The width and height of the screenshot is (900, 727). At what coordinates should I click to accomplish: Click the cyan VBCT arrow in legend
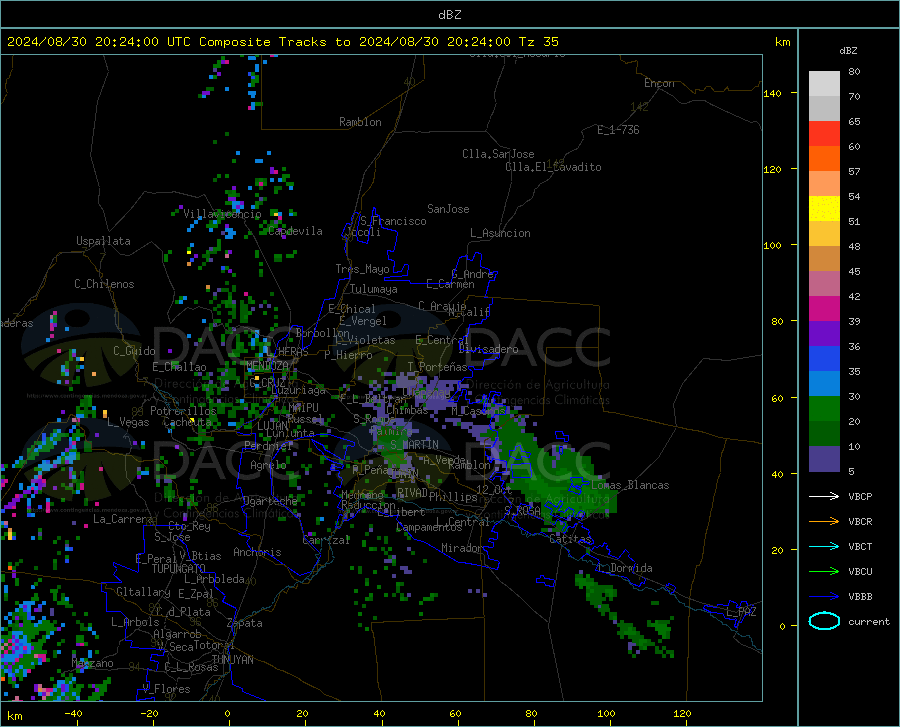[x=824, y=546]
